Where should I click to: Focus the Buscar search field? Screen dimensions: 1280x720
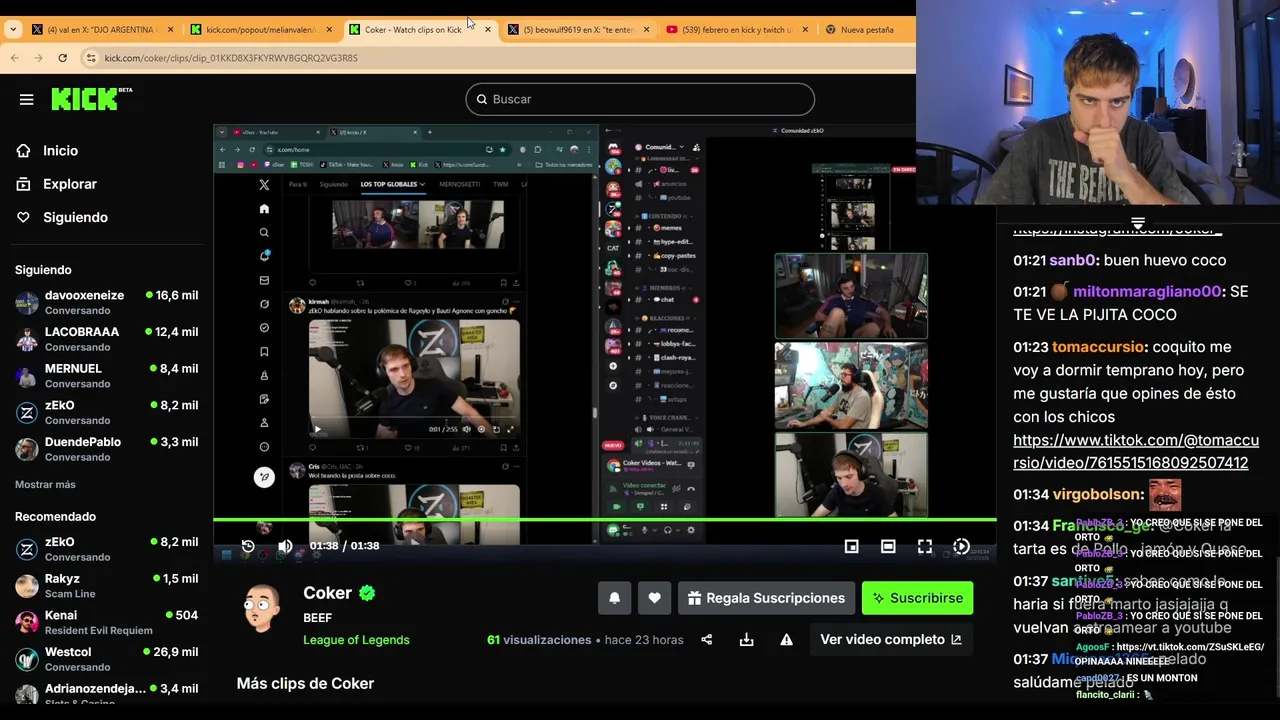[640, 99]
